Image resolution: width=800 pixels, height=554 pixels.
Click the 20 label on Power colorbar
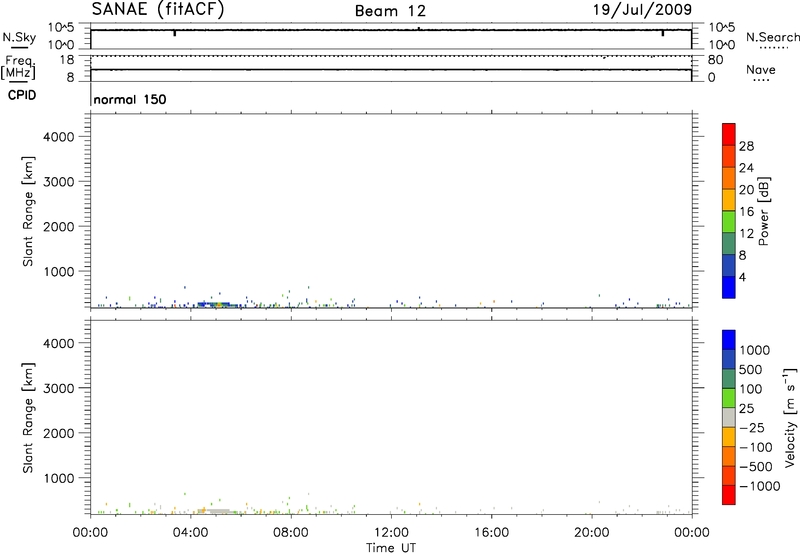pos(746,190)
